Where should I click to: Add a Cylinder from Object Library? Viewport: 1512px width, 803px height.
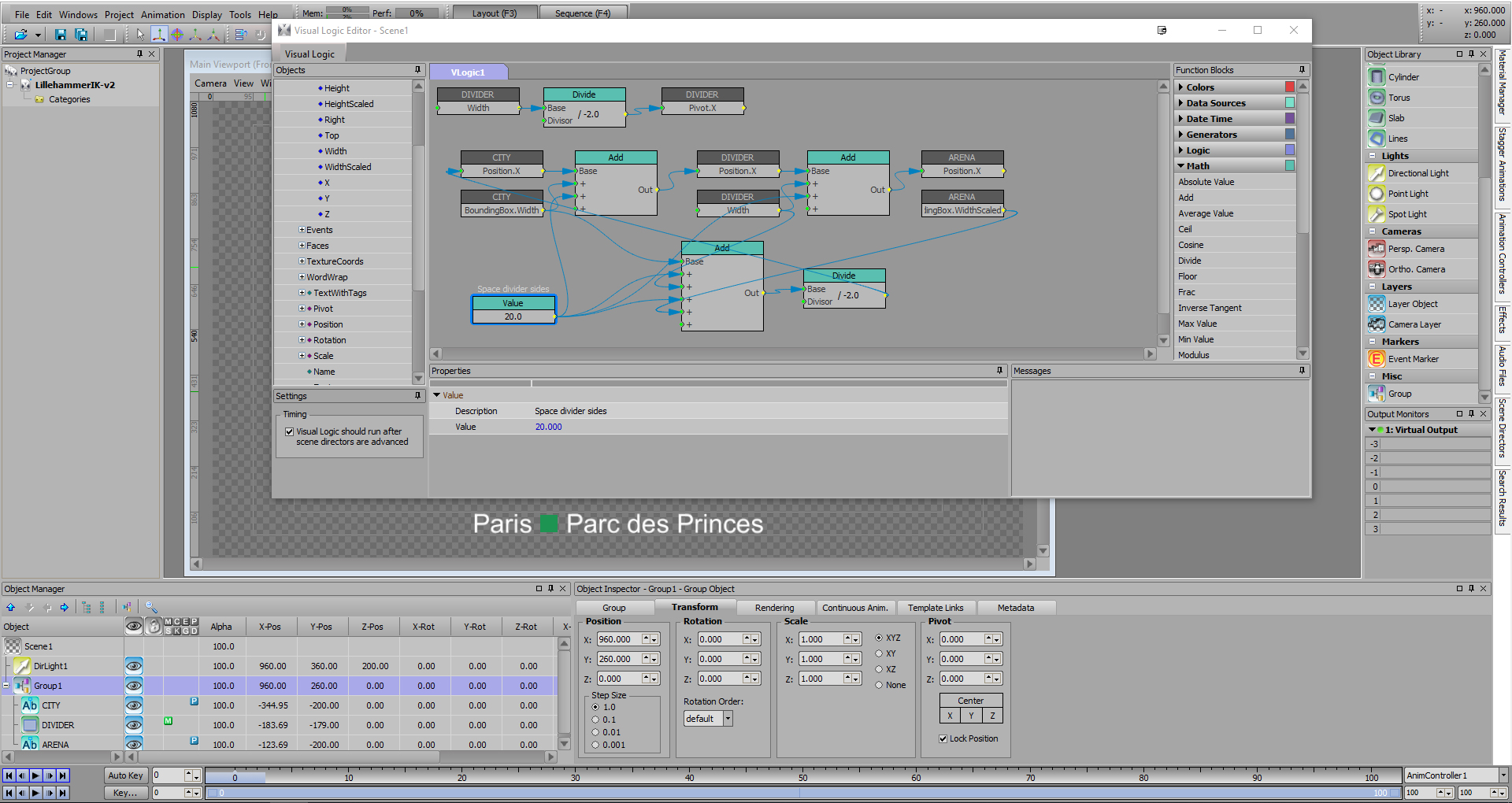point(1403,77)
